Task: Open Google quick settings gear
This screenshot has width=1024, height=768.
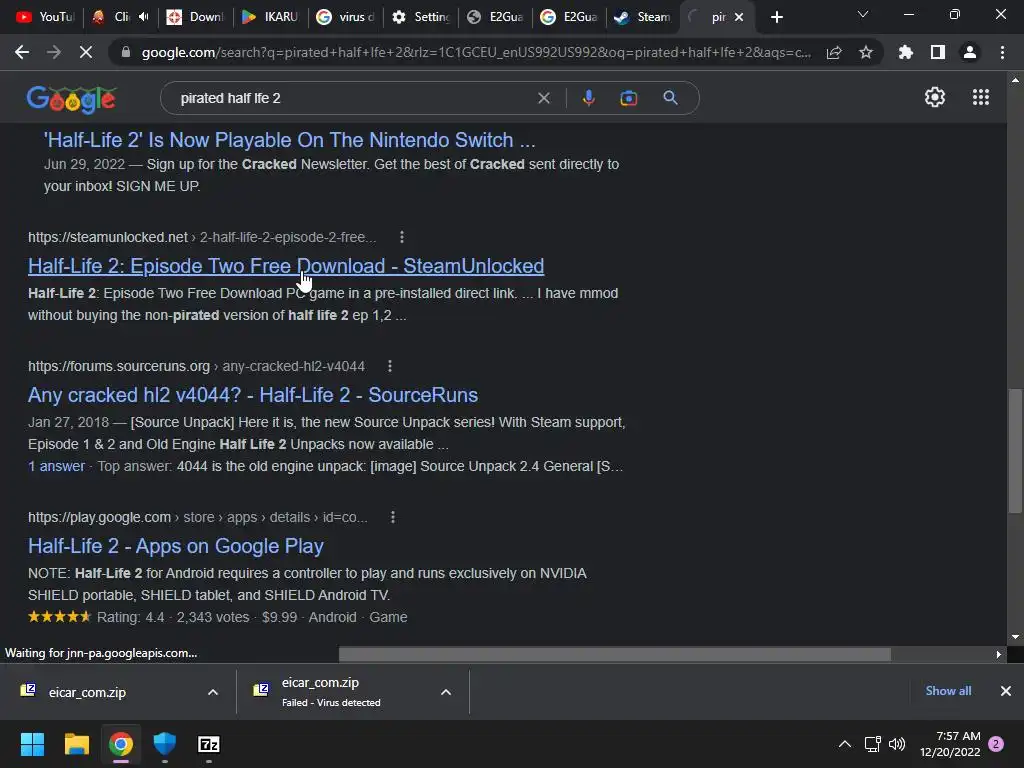Action: pos(935,97)
